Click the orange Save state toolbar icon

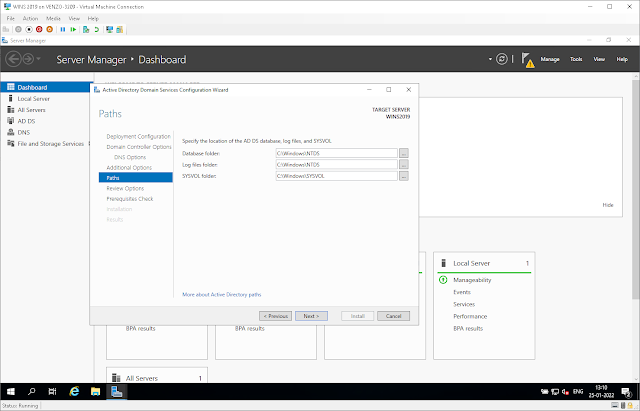pyautogui.click(x=49, y=29)
